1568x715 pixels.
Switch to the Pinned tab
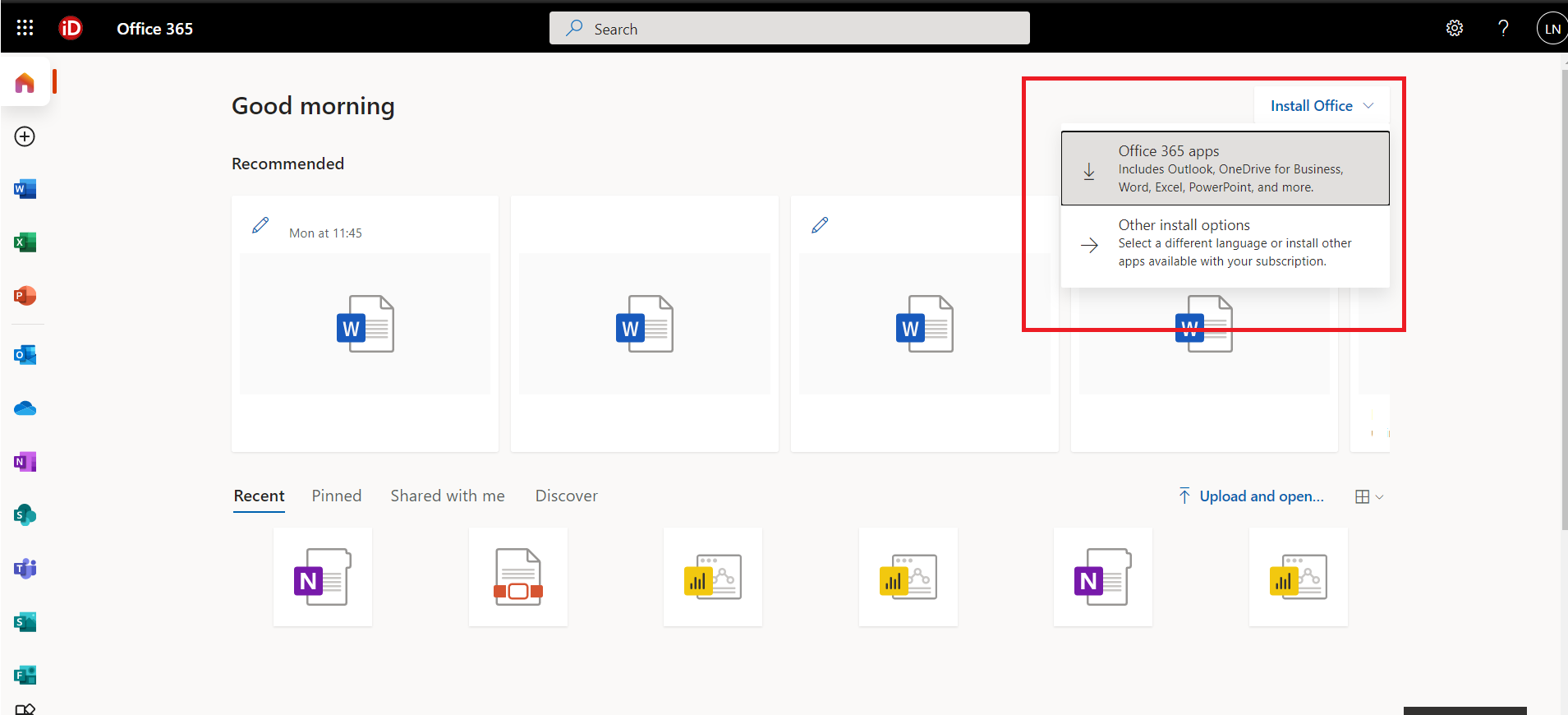[337, 496]
